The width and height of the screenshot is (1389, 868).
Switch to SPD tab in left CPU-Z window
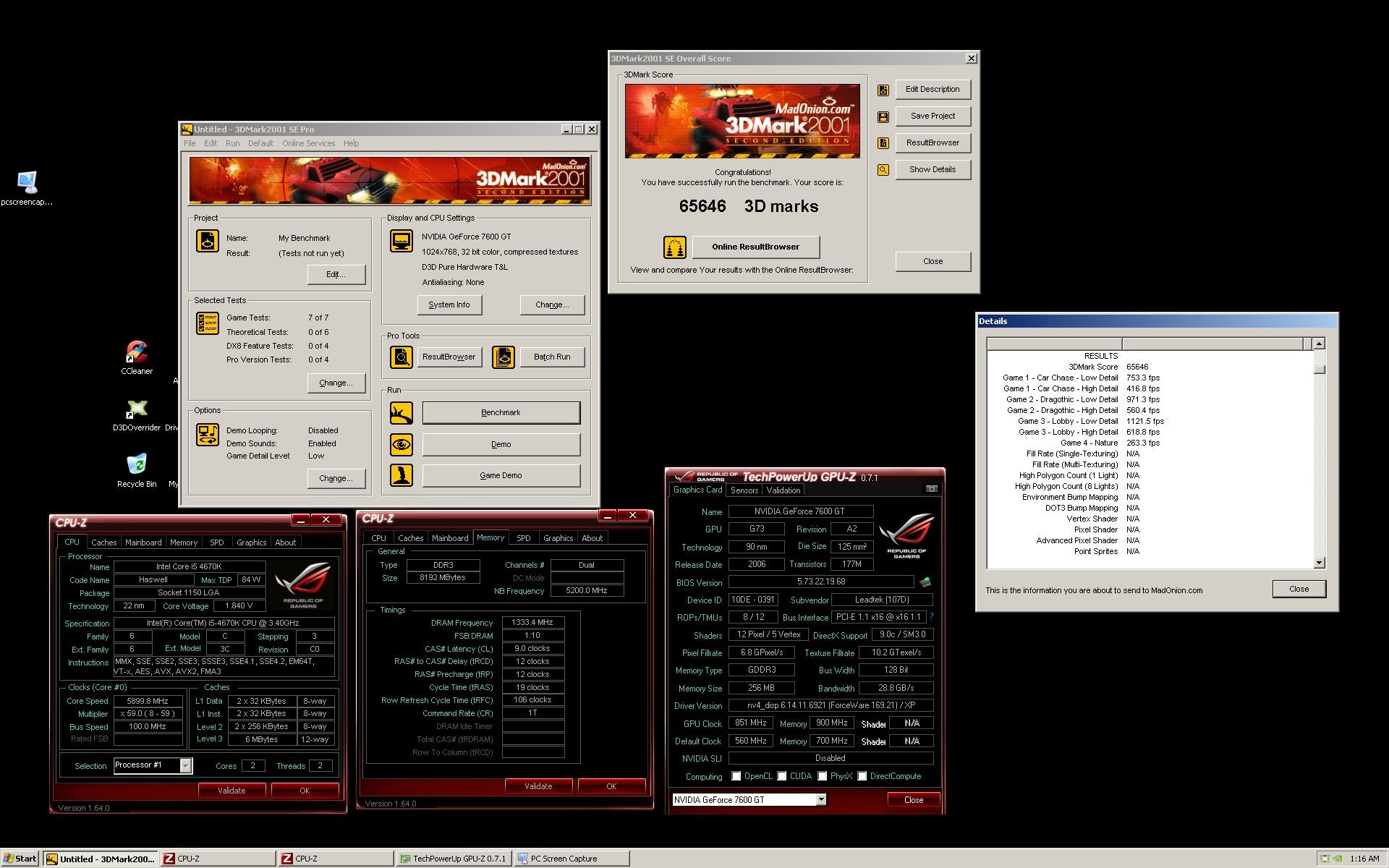216,542
